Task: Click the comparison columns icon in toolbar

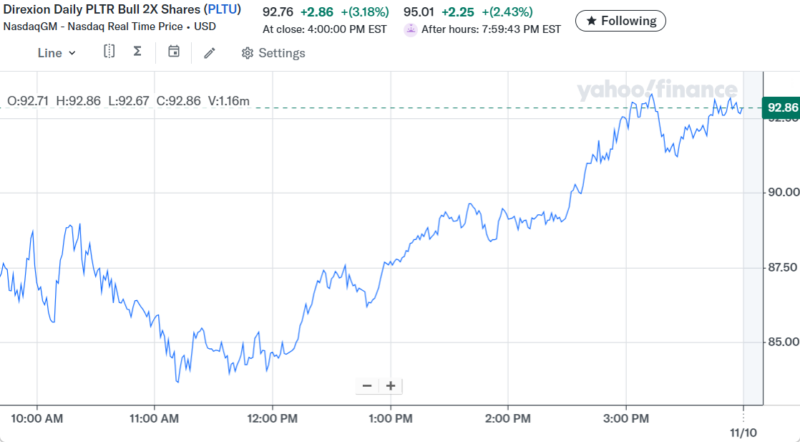Action: point(110,53)
